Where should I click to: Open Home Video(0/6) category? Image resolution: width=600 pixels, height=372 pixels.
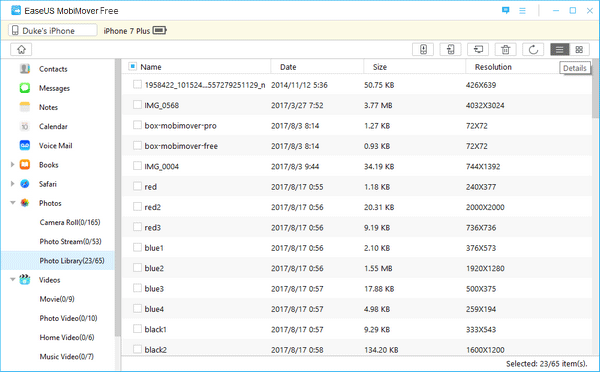tap(67, 337)
